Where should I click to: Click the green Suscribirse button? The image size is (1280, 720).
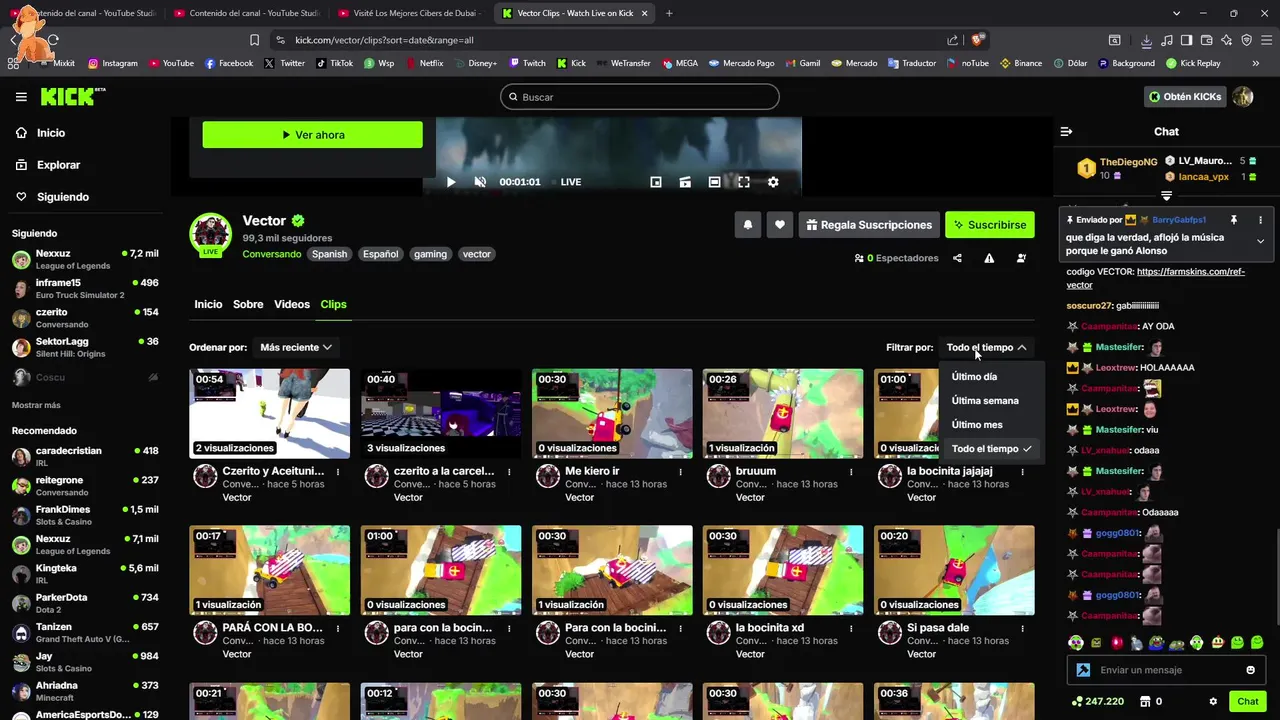point(990,225)
